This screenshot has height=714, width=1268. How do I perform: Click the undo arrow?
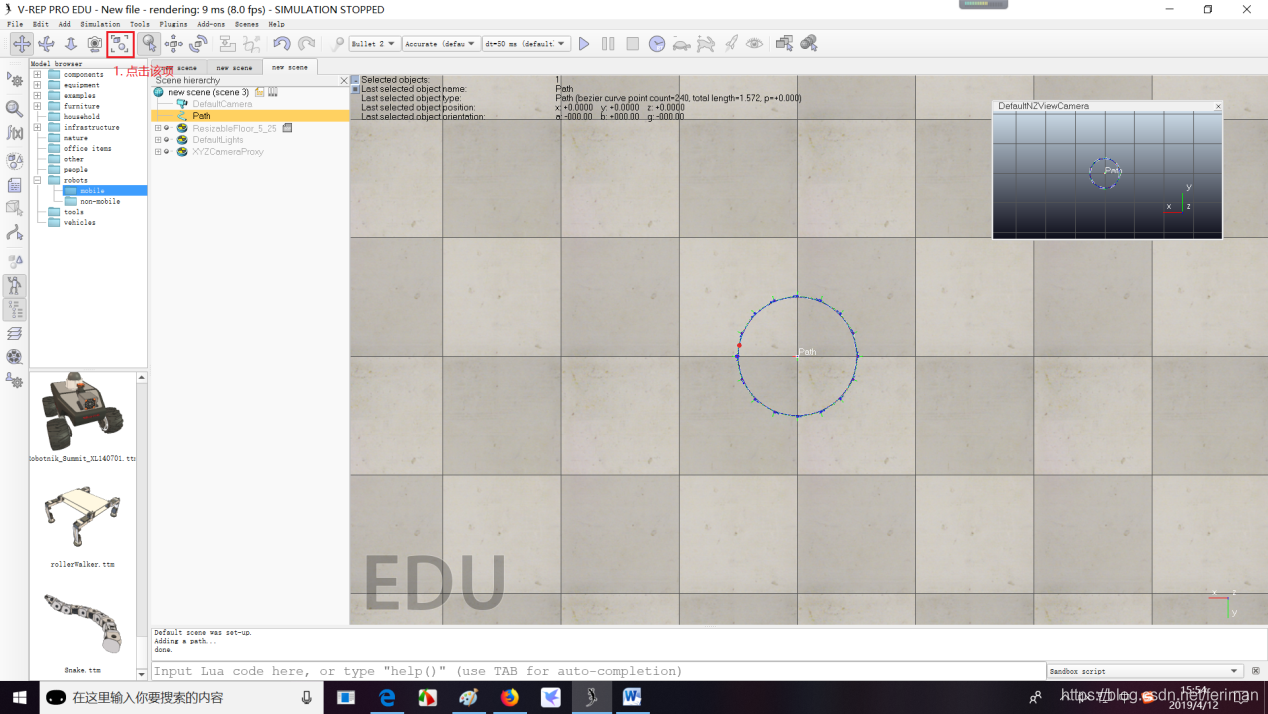click(281, 44)
